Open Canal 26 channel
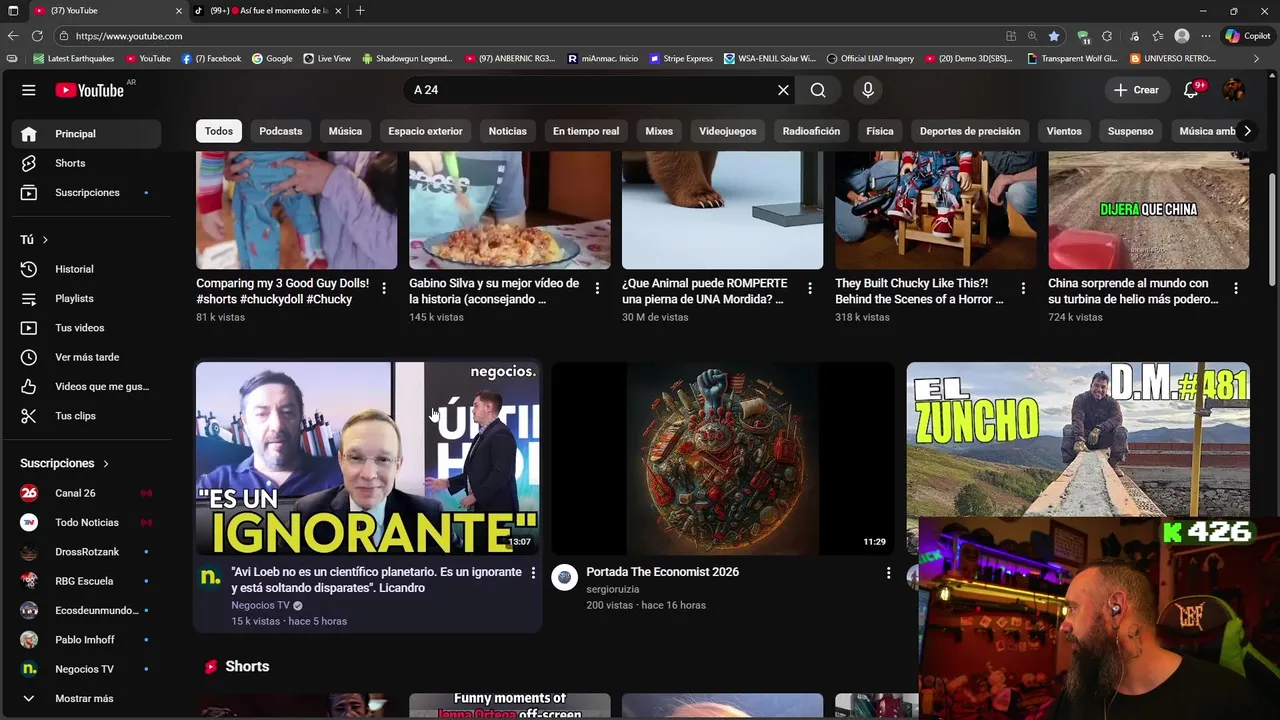The image size is (1280, 720). click(x=86, y=493)
